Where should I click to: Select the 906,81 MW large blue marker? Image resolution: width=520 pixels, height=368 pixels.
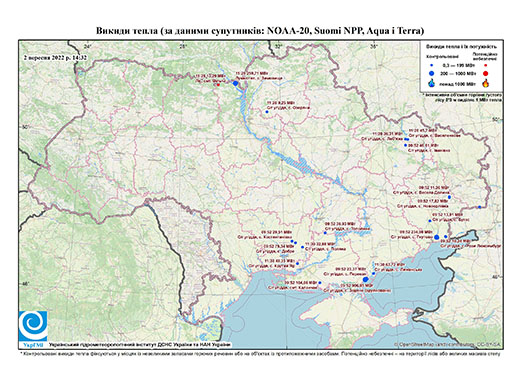pyautogui.click(x=365, y=279)
